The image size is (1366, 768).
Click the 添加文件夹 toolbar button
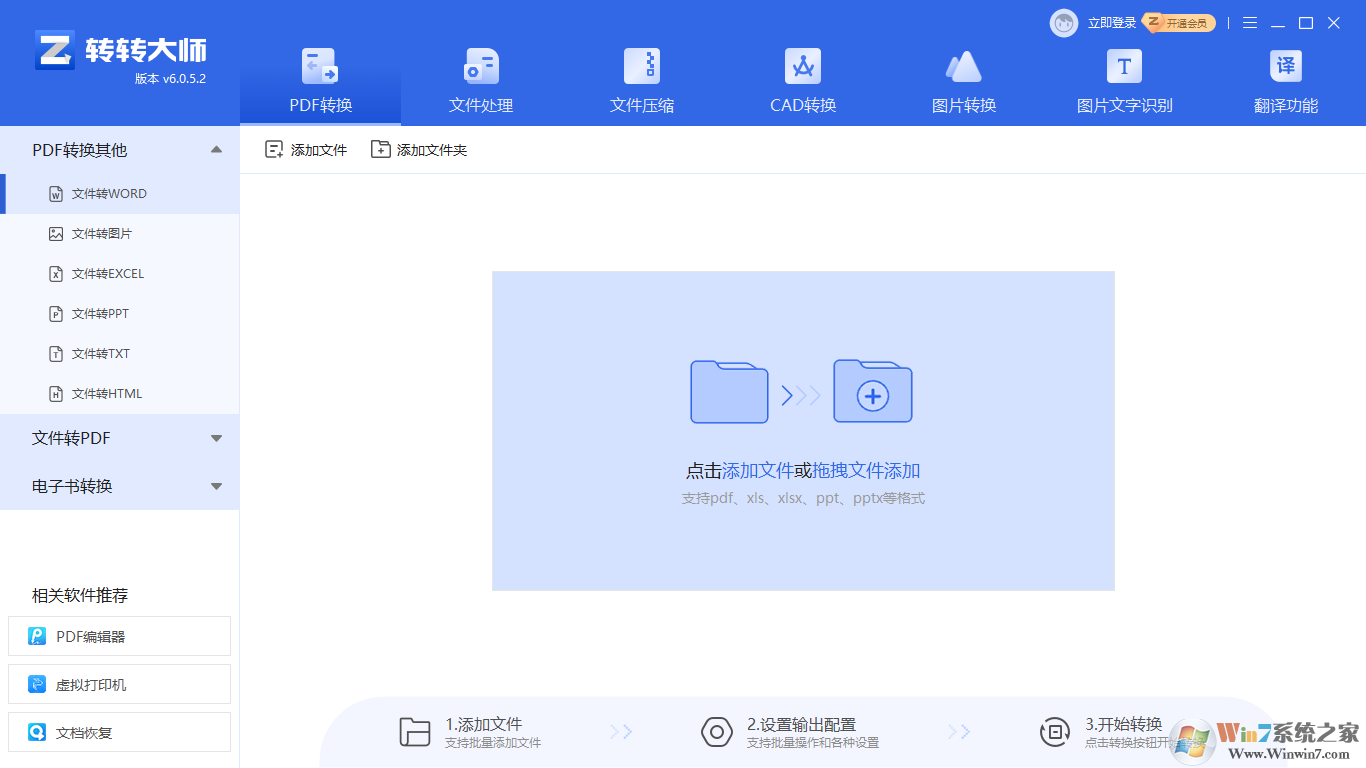tap(419, 150)
